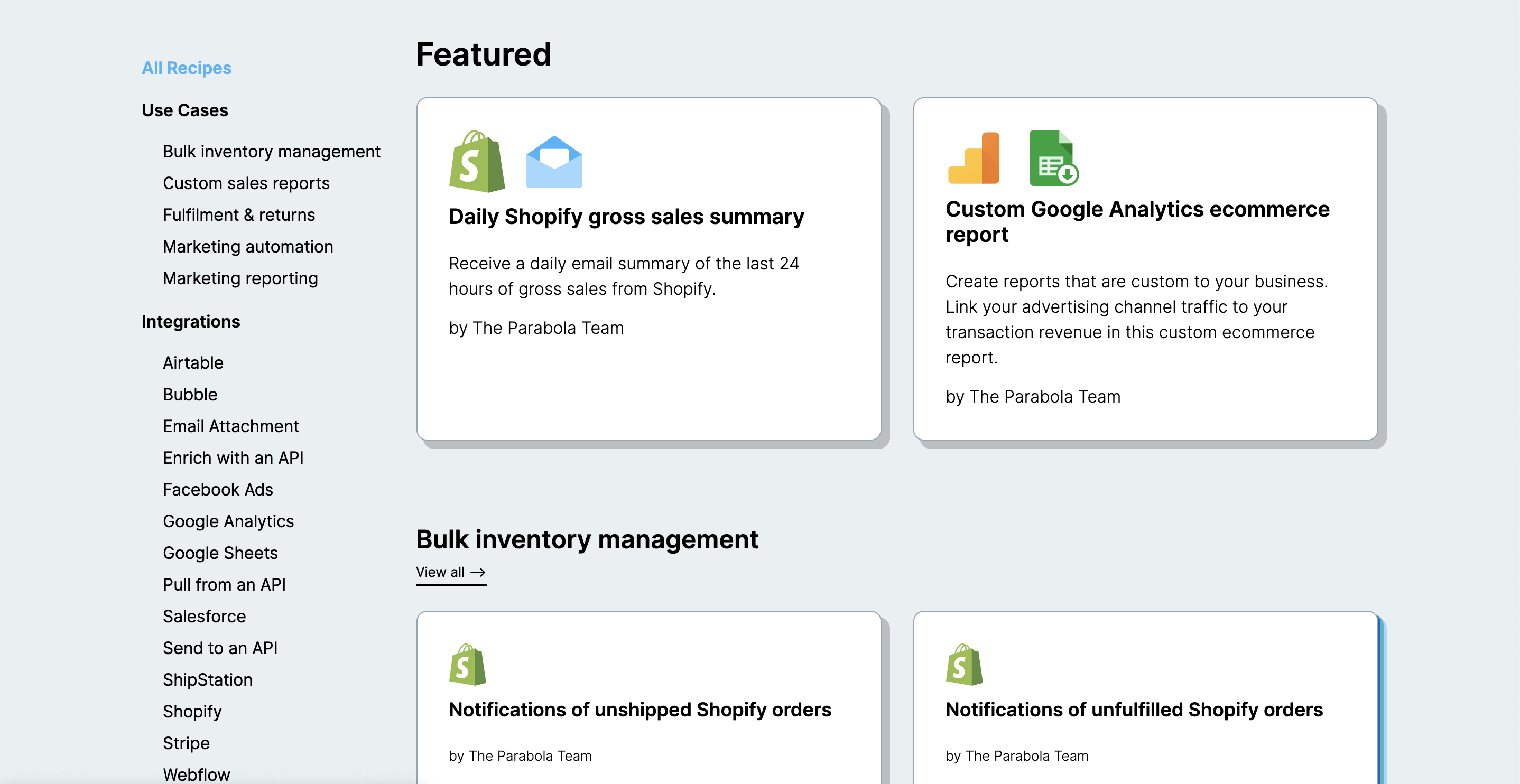Filter by Airtable integration
Screen dimensions: 1520x784
coord(193,363)
